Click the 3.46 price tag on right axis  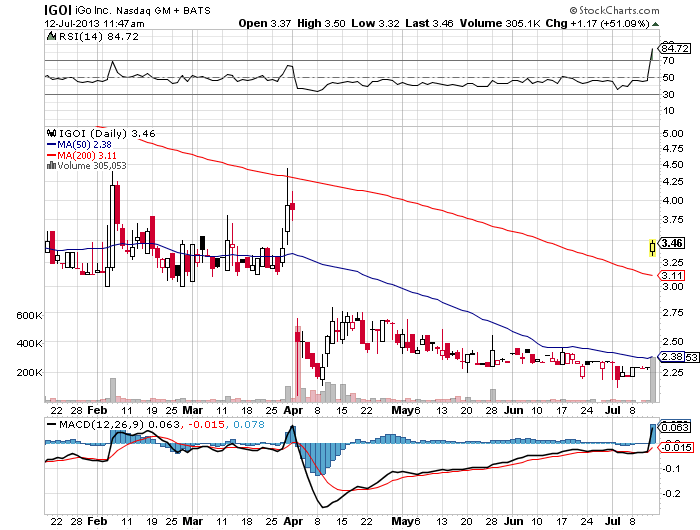tap(671, 243)
